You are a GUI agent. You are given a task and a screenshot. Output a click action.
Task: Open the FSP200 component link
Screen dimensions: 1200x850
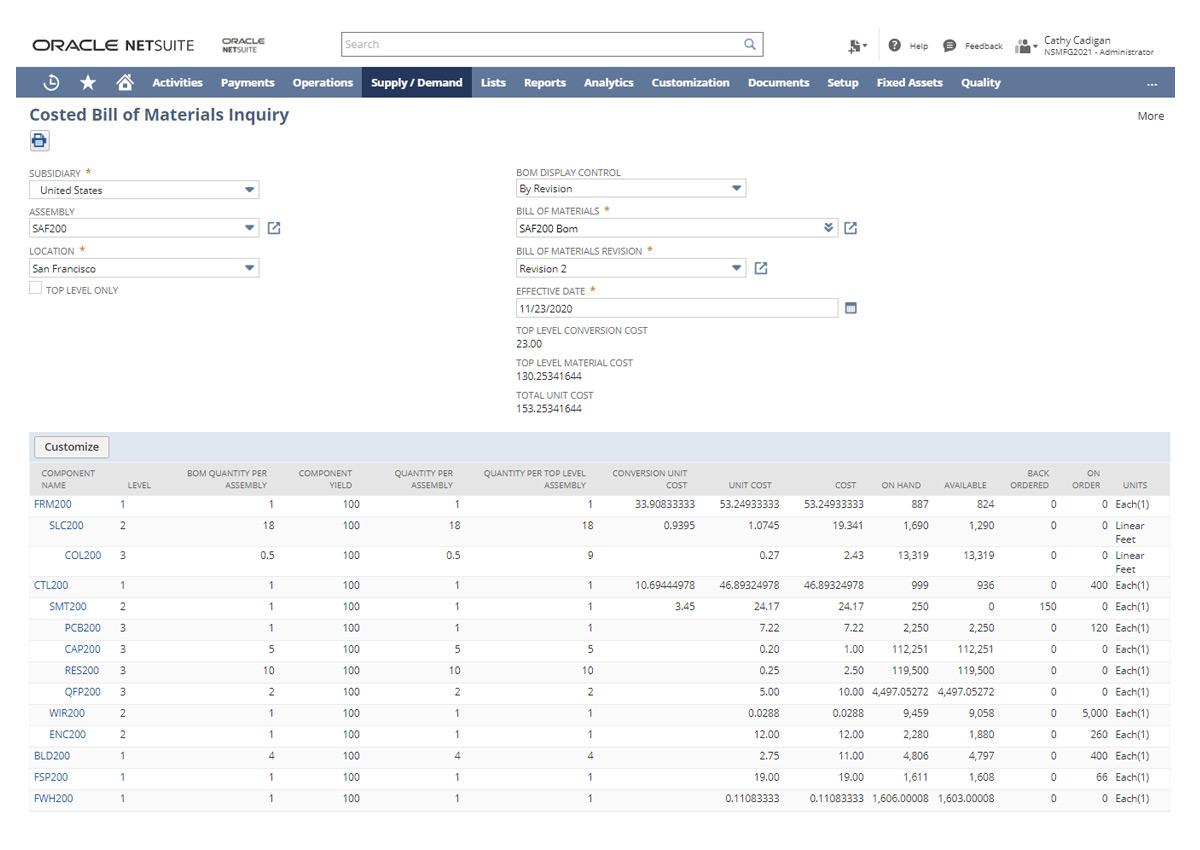point(51,777)
